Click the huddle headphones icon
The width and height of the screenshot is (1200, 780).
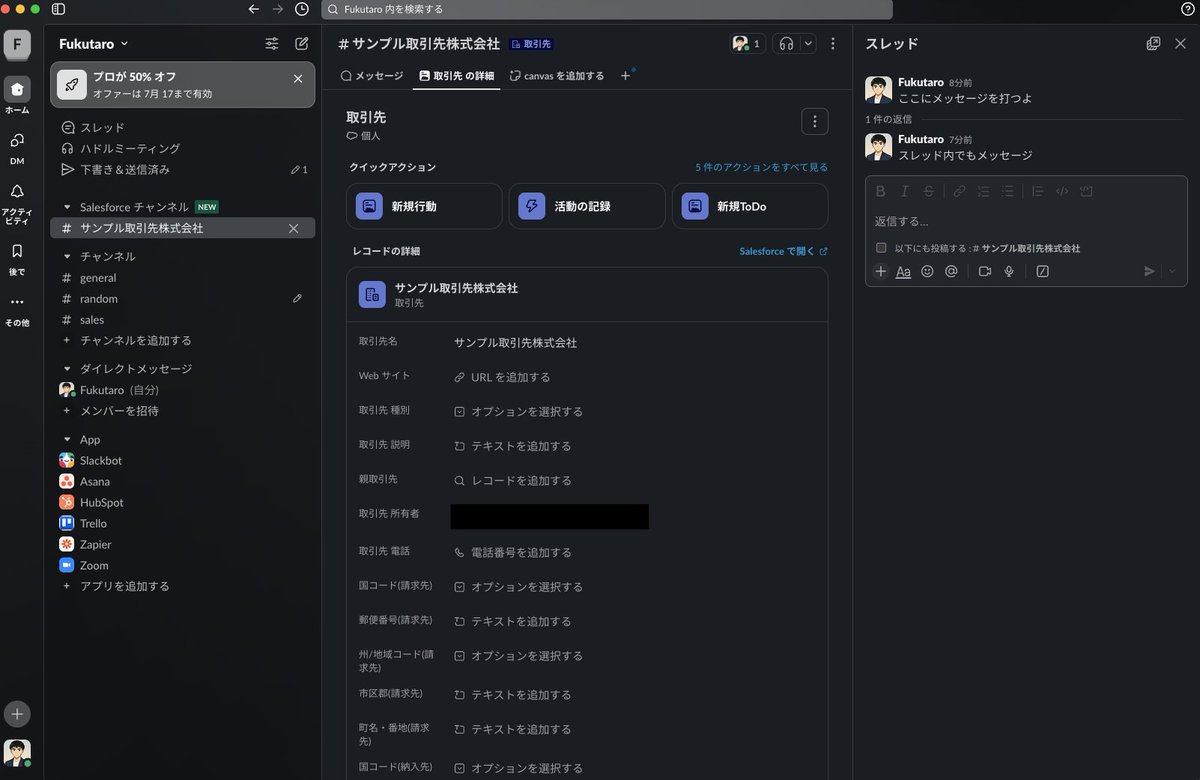pyautogui.click(x=786, y=44)
